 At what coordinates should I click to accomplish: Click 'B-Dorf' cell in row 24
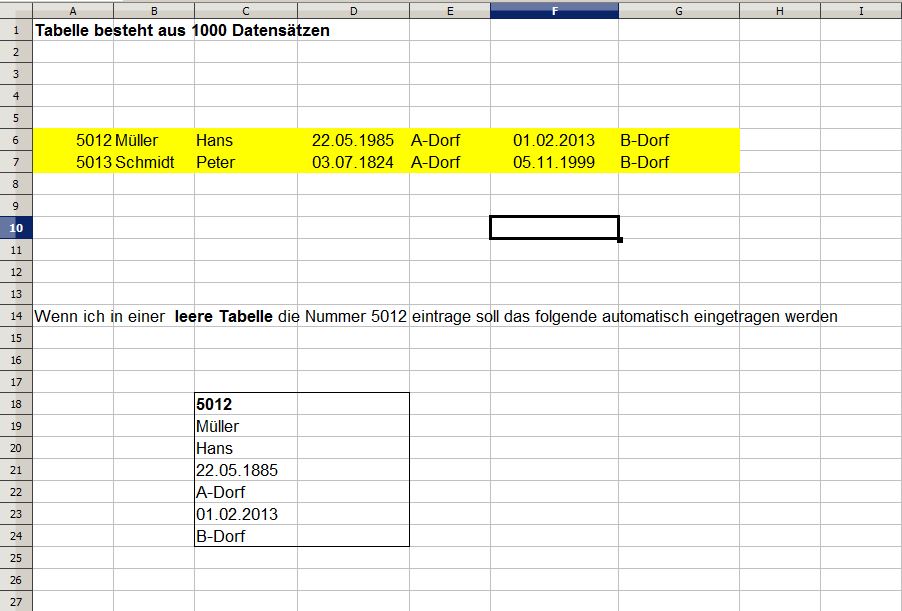(246, 536)
